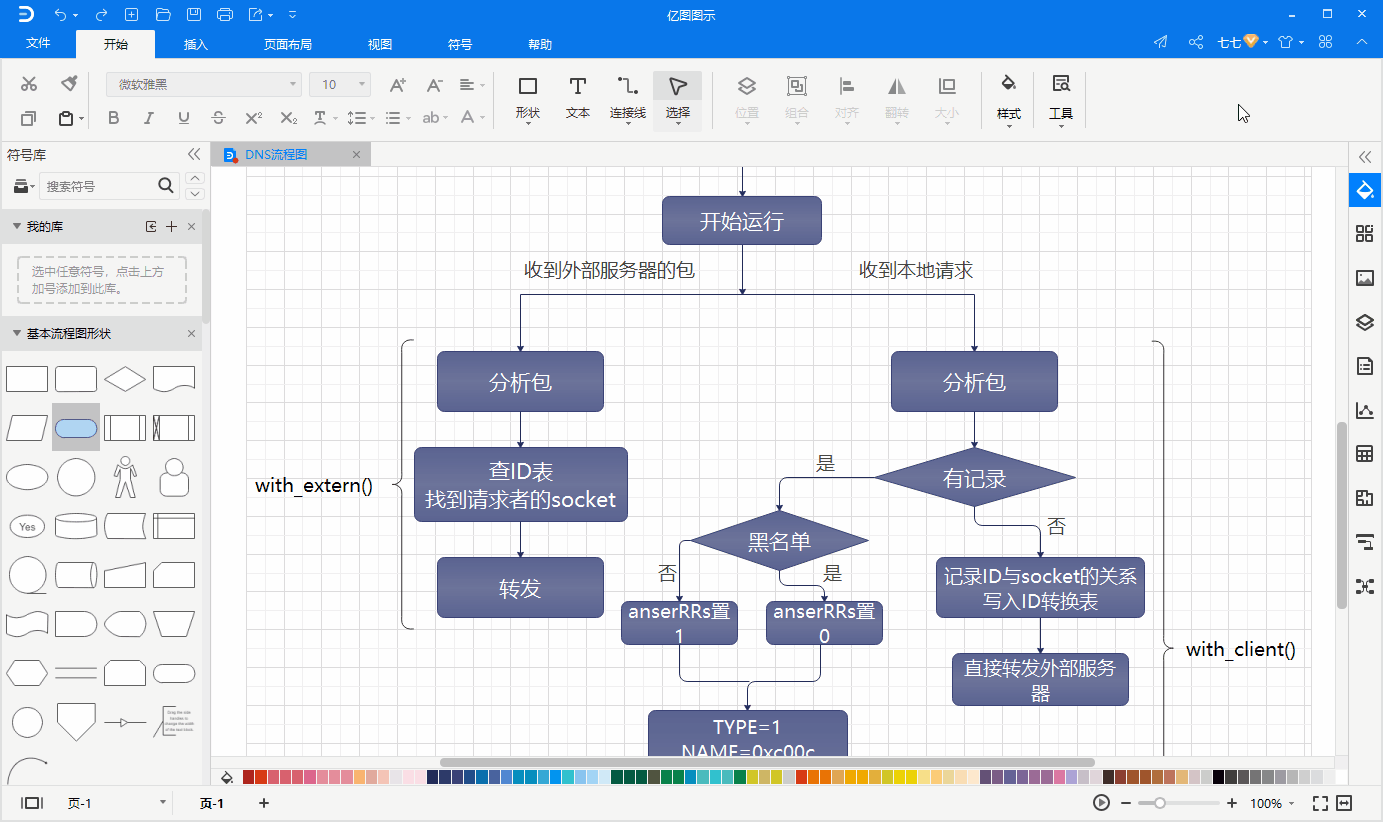Select the person figure shape

click(x=125, y=477)
